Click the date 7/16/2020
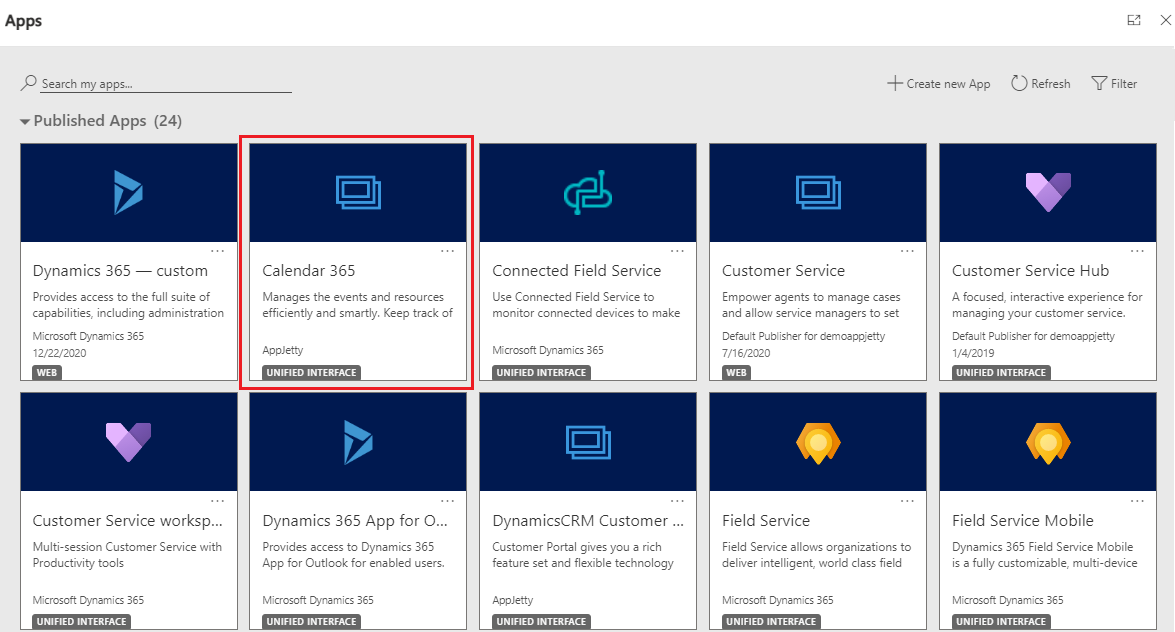Viewport: 1175px width, 632px height. (x=746, y=353)
